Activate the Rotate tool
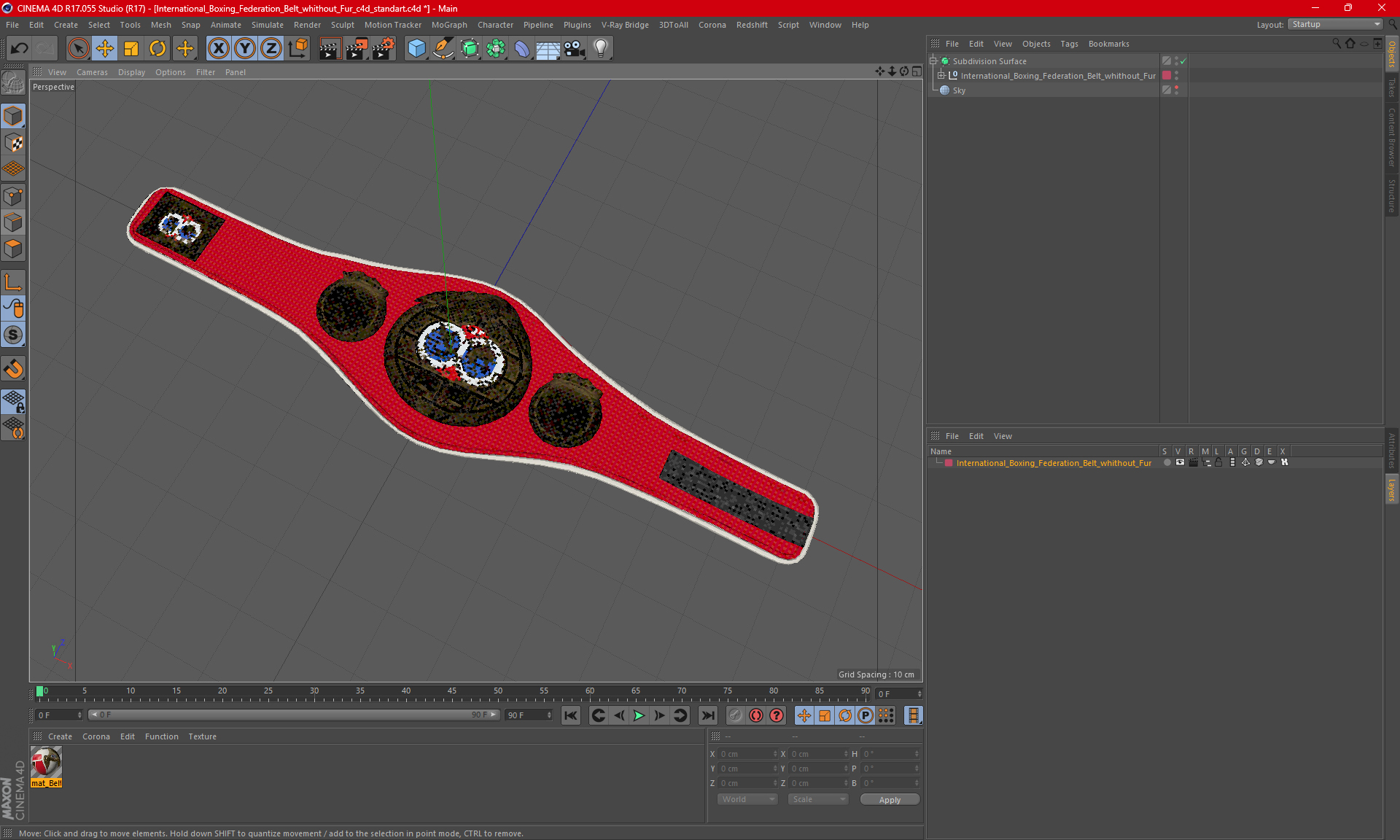 point(157,48)
